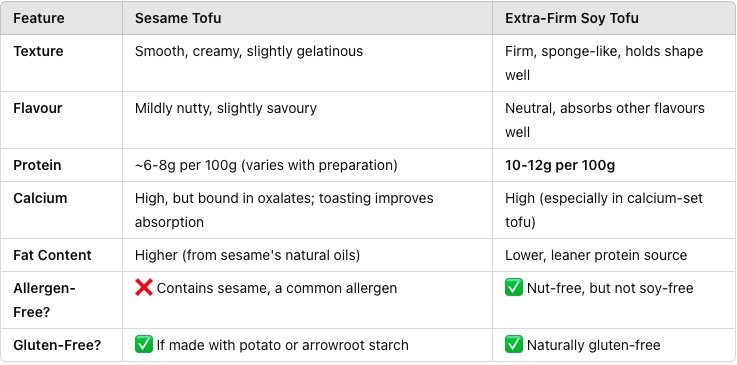Click the Gluten-Free? row label
This screenshot has width=737, height=365.
[57, 345]
